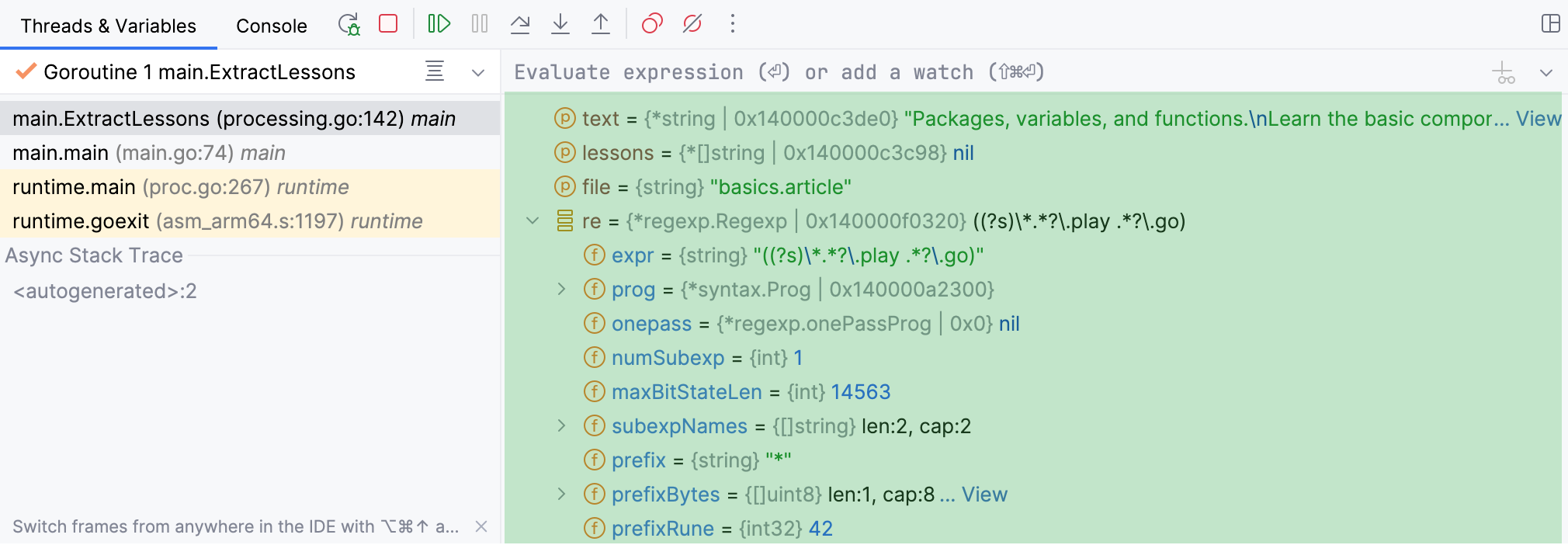Step out of the current function
Image resolution: width=1568 pixels, height=545 pixels.
(x=601, y=23)
